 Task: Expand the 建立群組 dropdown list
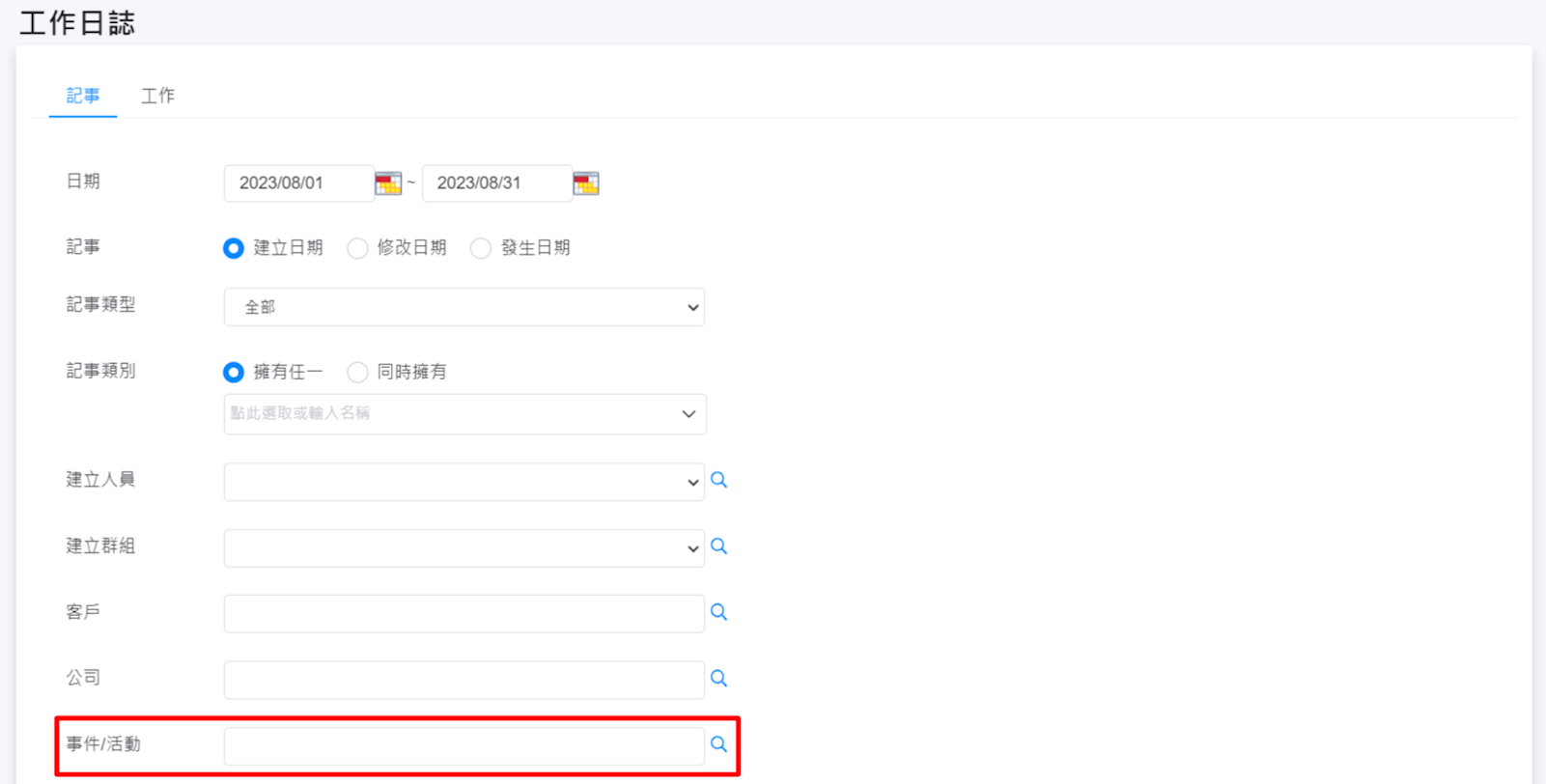coord(464,548)
